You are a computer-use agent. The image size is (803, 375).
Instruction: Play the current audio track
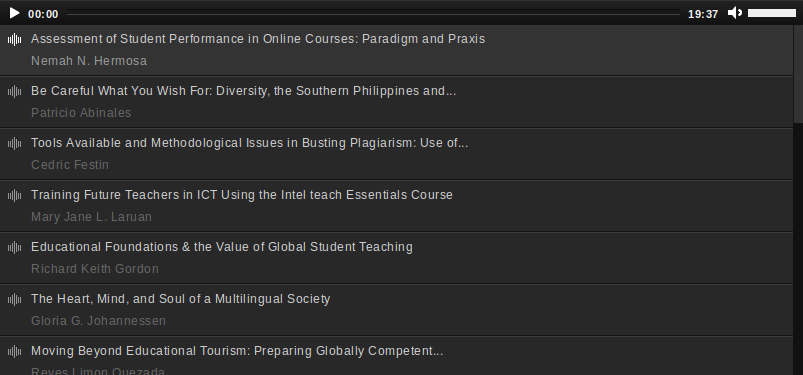point(14,13)
